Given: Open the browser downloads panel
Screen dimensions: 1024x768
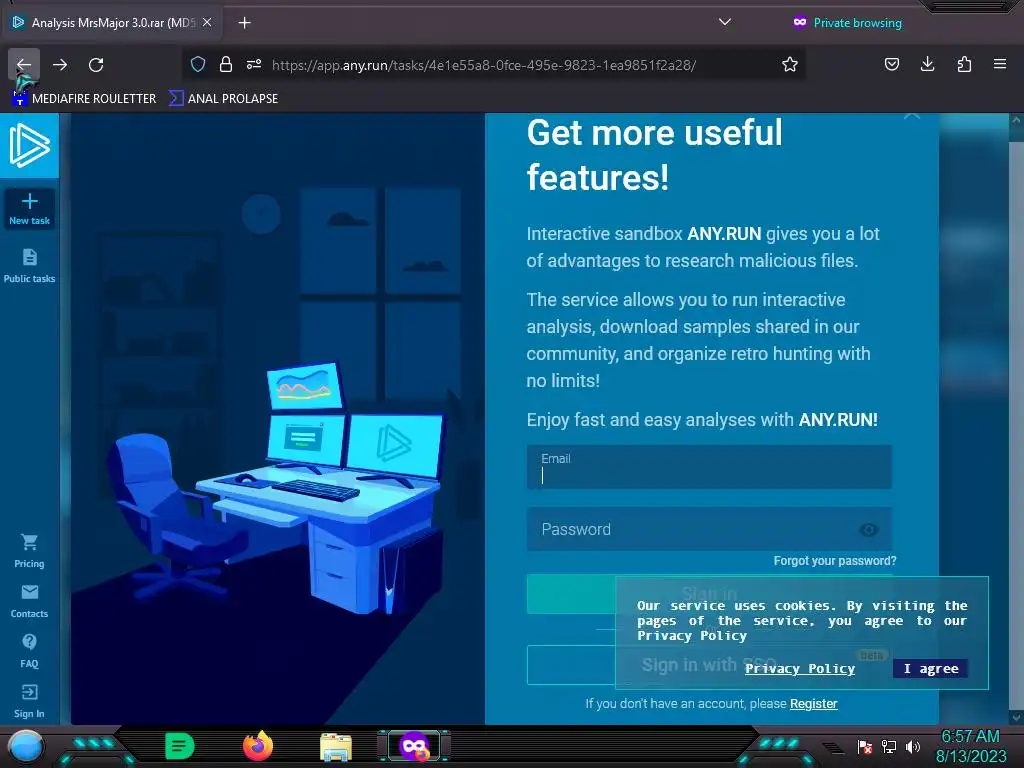Looking at the screenshot, I should point(927,64).
